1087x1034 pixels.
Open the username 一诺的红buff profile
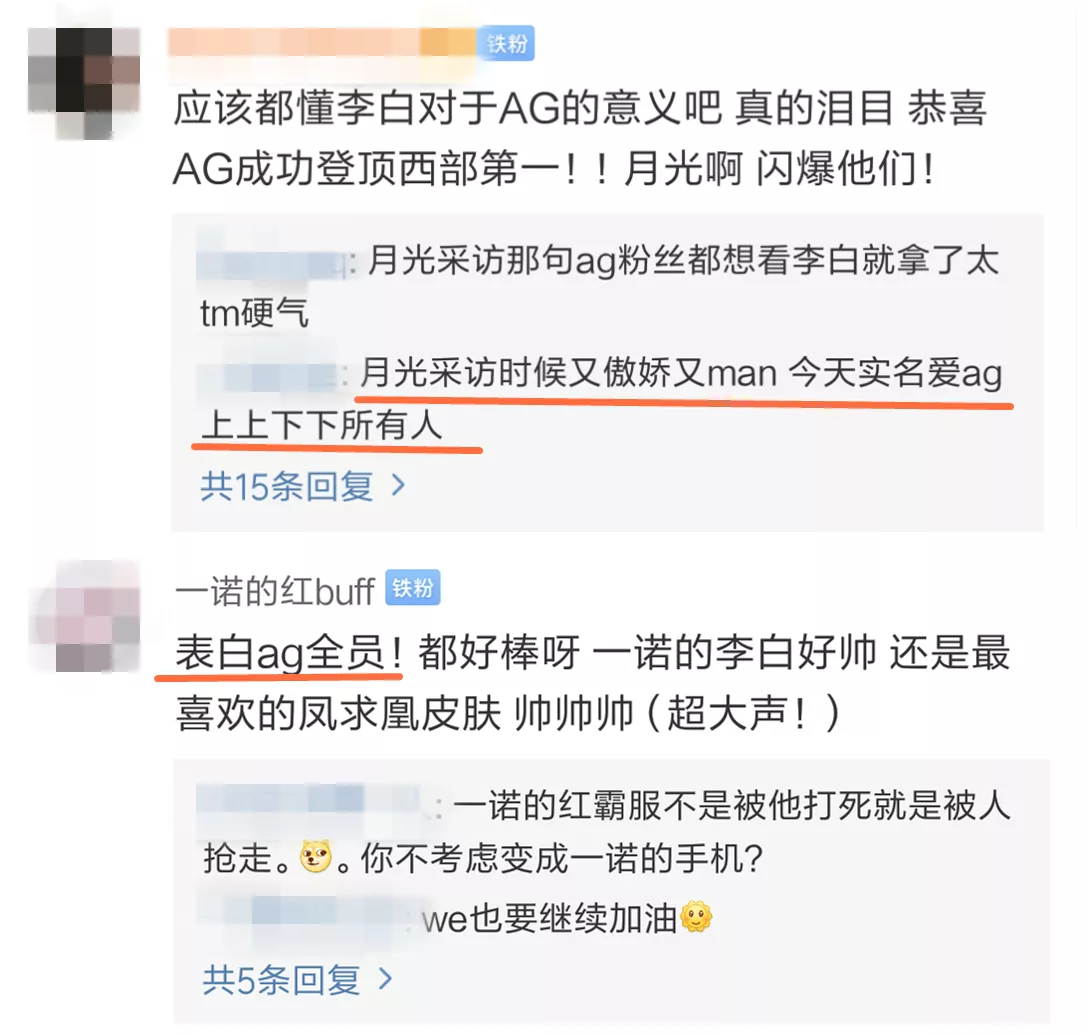(275, 591)
